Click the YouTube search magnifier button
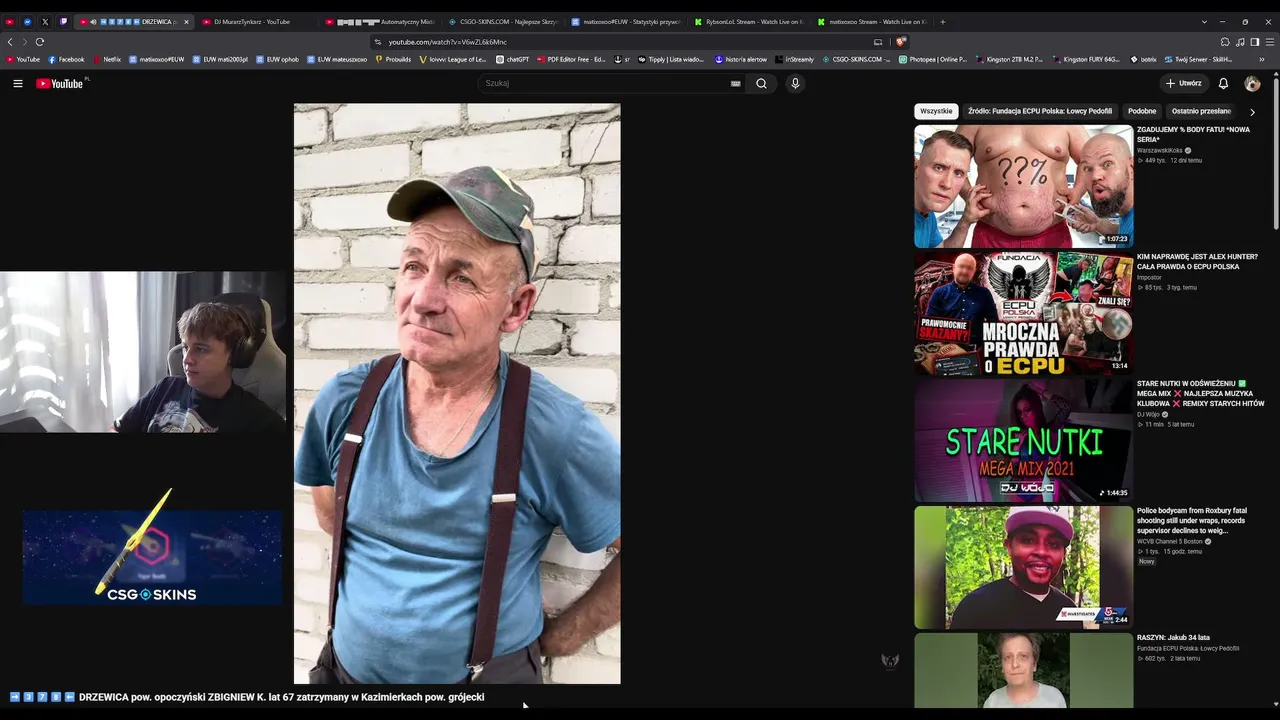Screen dimensions: 1280x720 [761, 83]
